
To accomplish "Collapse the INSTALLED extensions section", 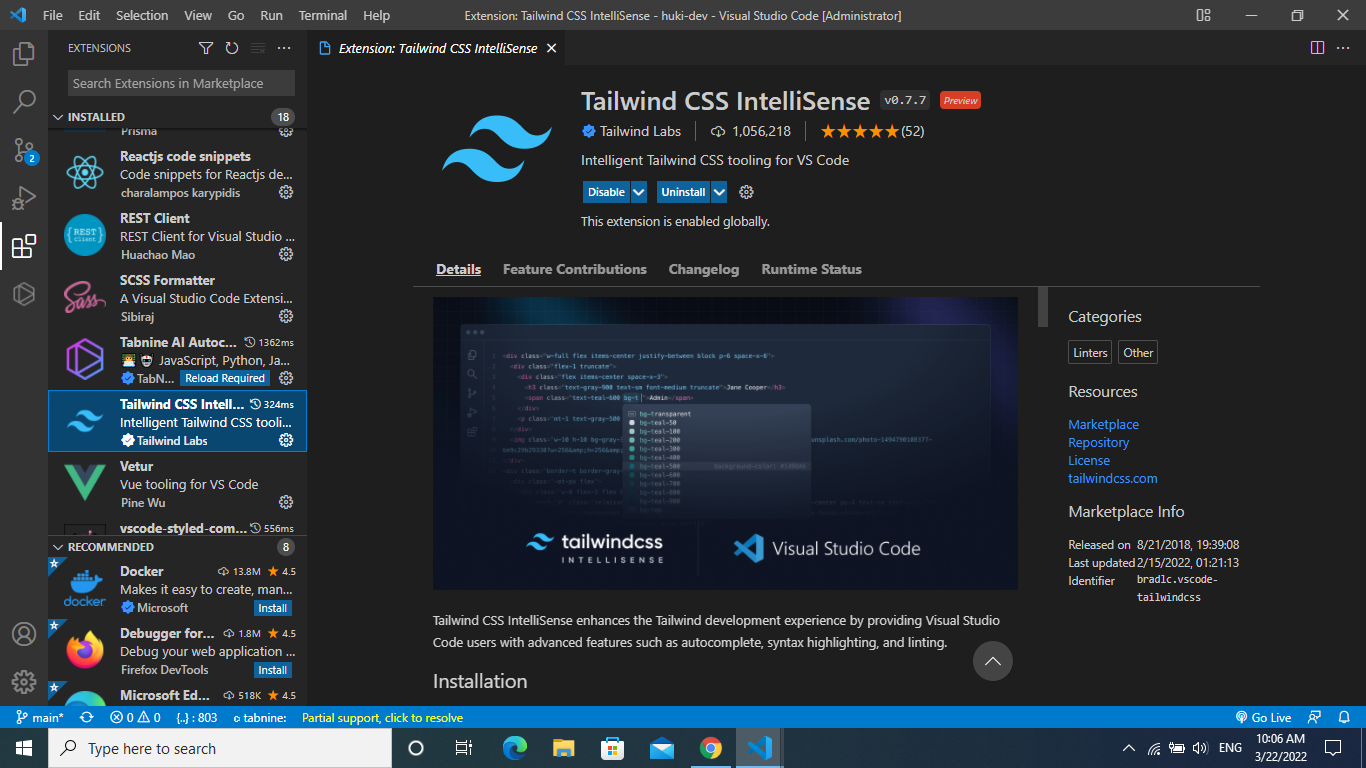I will pos(58,117).
